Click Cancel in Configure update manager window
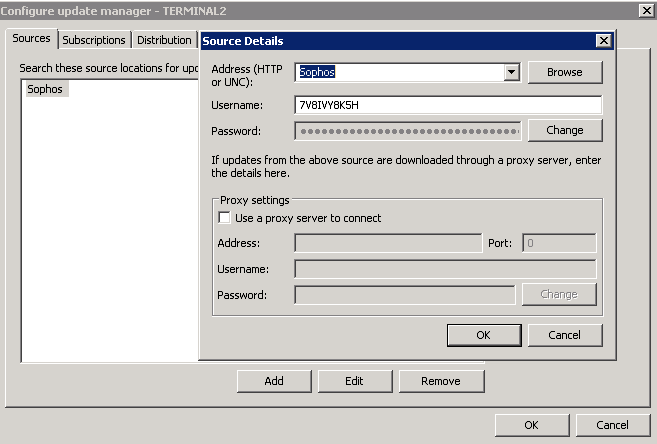This screenshot has width=657, height=444. pyautogui.click(x=613, y=425)
